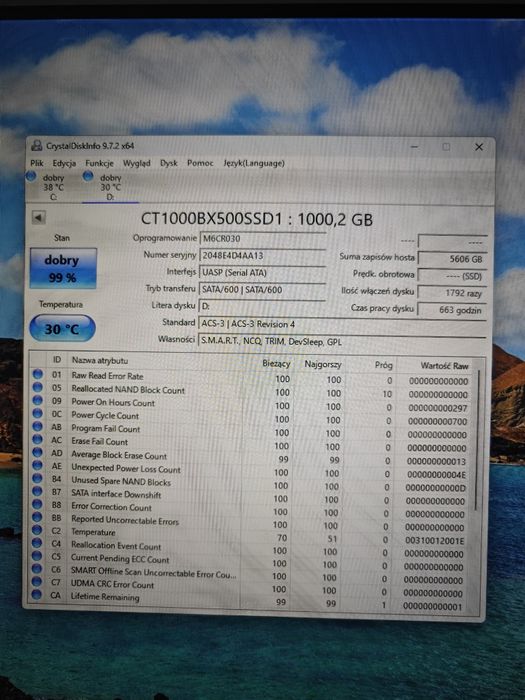Click status icon for Erase Fail Count
This screenshot has width=525, height=700.
coord(38,439)
